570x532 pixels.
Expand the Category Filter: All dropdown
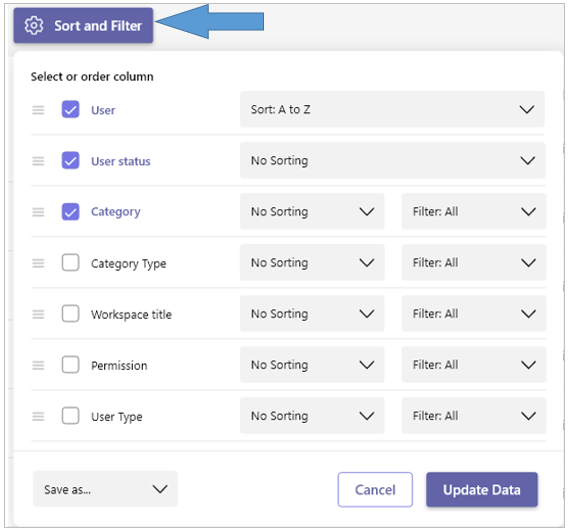tap(474, 212)
